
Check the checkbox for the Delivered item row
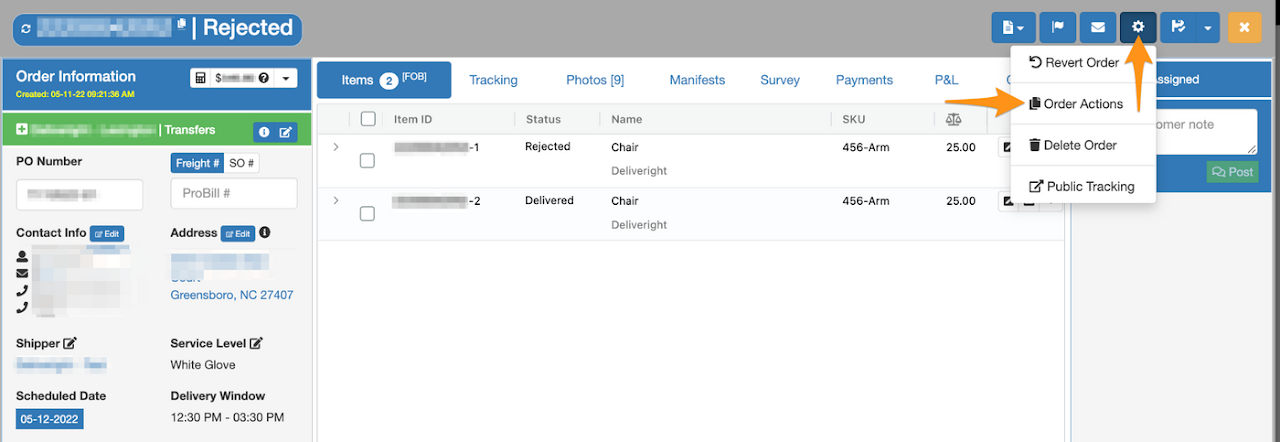[367, 214]
